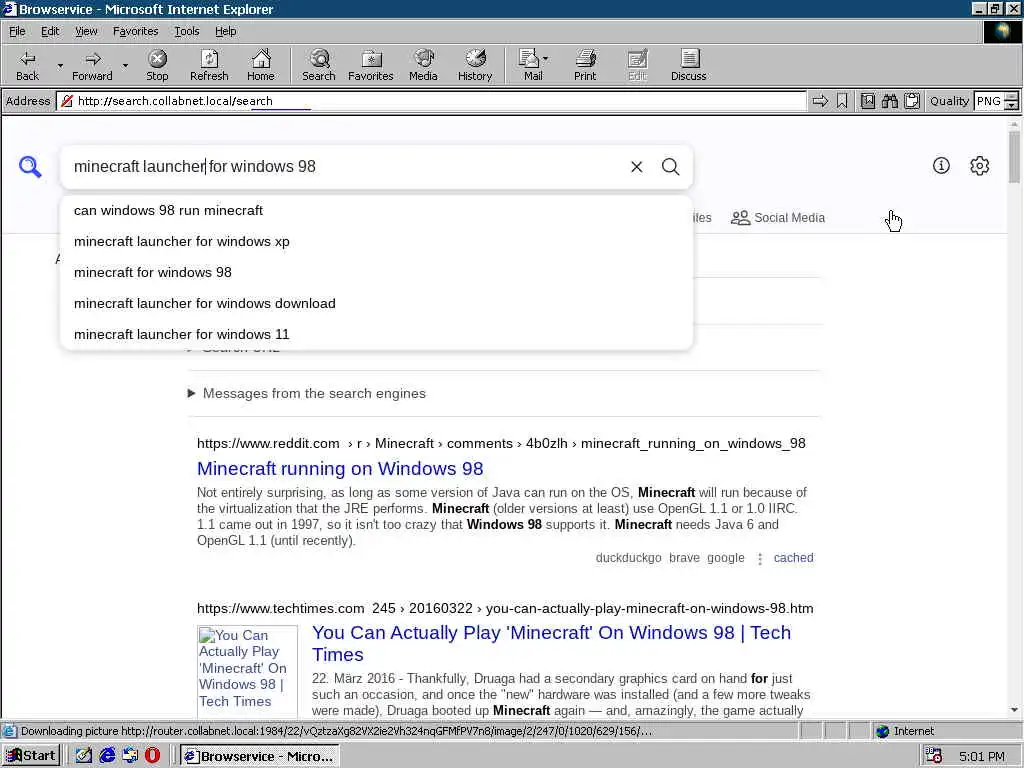Open the Discuss toolbar button

coord(688,65)
